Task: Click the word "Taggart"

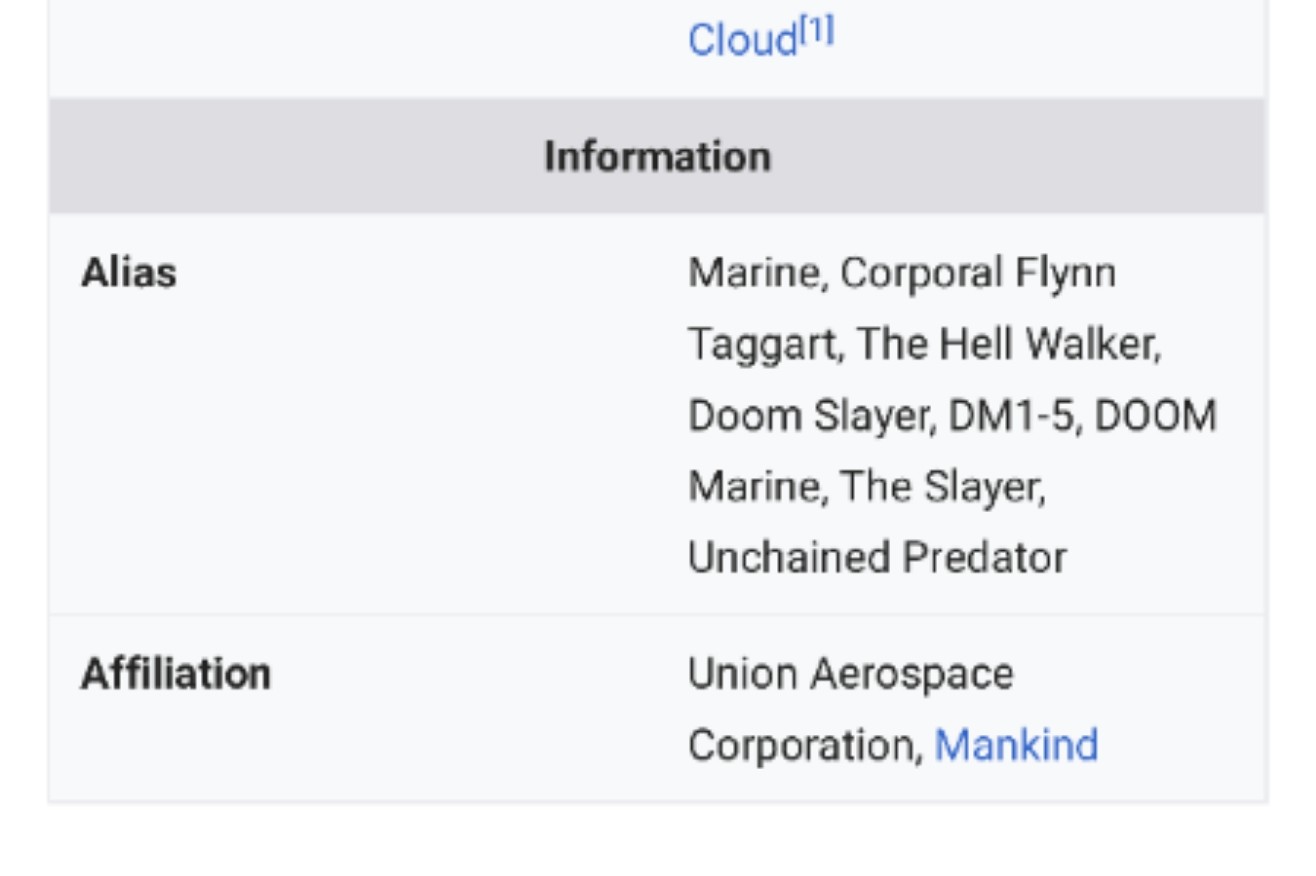Action: click(x=761, y=345)
